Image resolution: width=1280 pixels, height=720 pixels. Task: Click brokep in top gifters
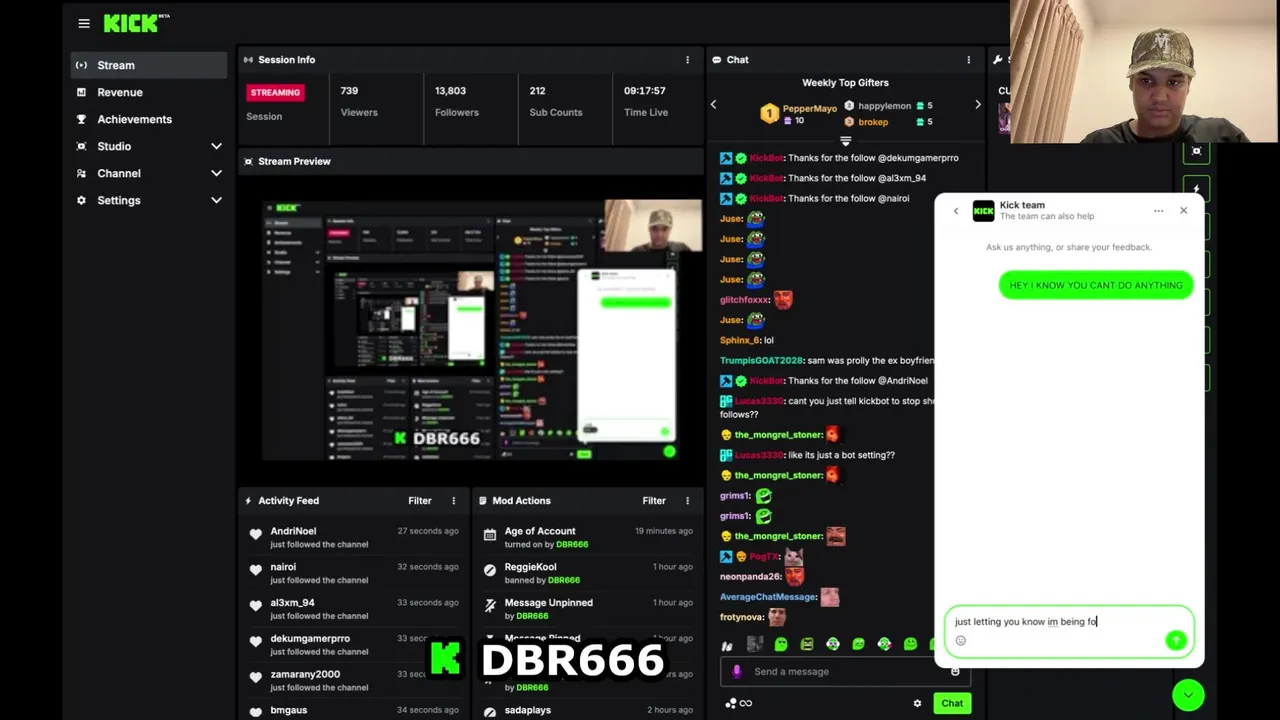tap(873, 122)
